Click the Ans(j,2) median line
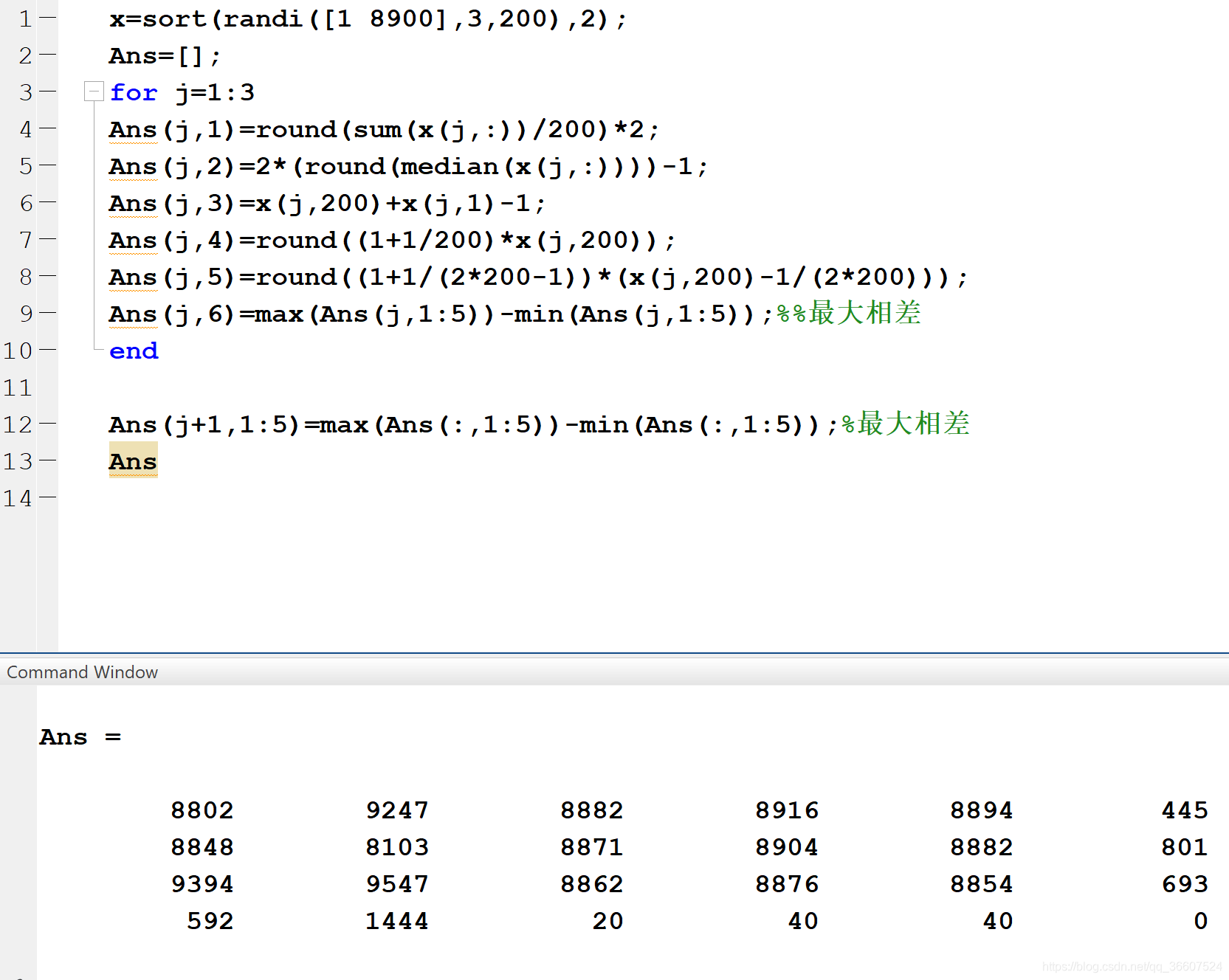Screen dimensions: 1229x980 407,167
